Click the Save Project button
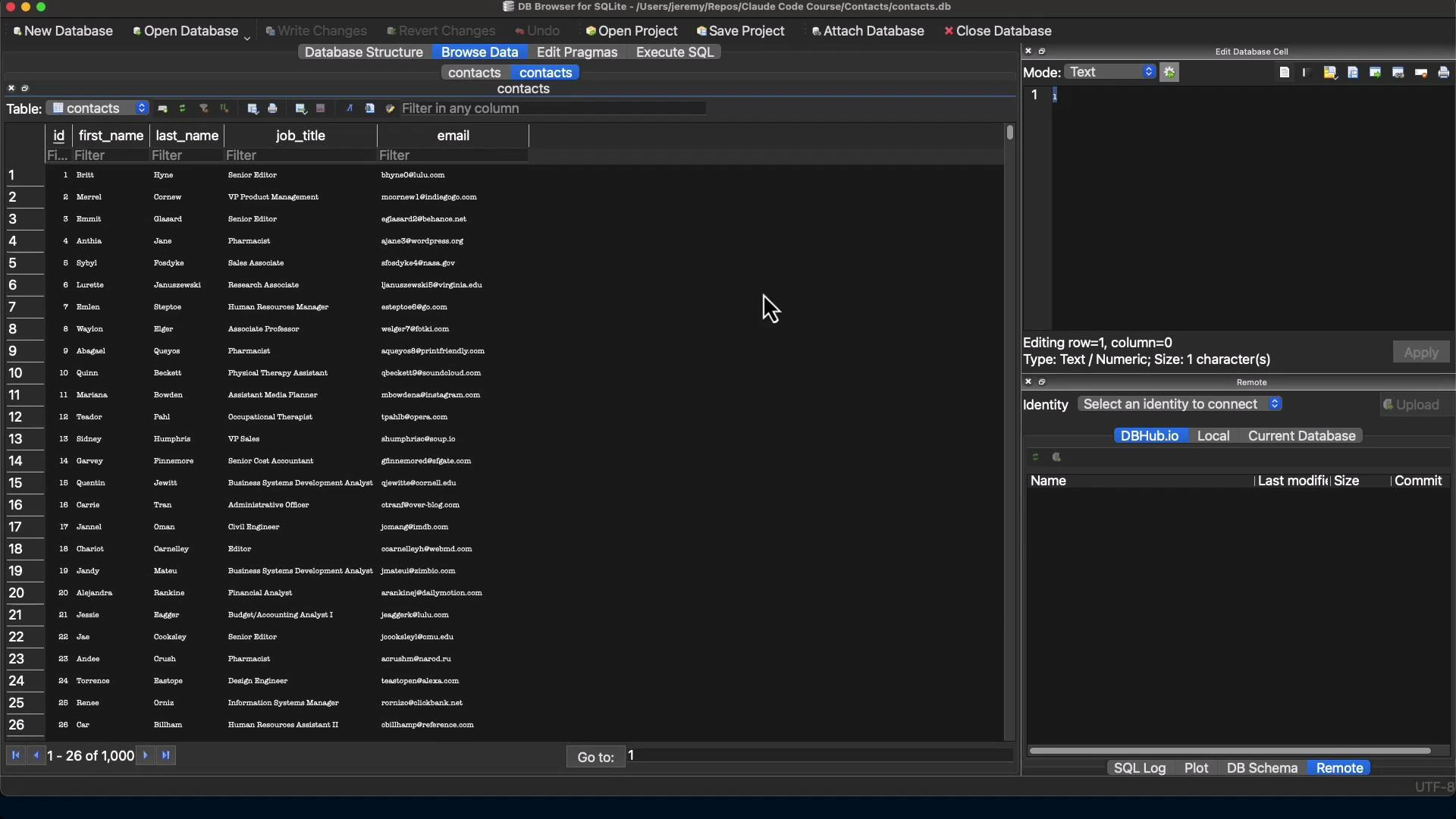Screen dimensions: 1456x819 click(741, 31)
